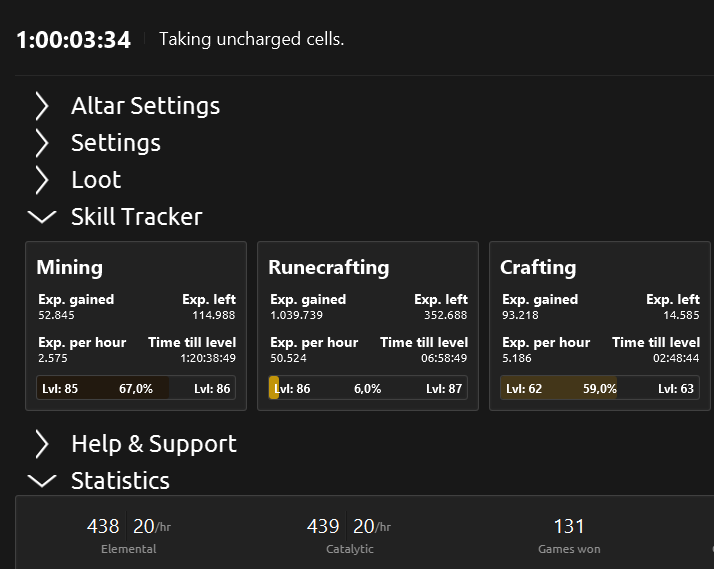Open the Altar Settings label

click(145, 106)
